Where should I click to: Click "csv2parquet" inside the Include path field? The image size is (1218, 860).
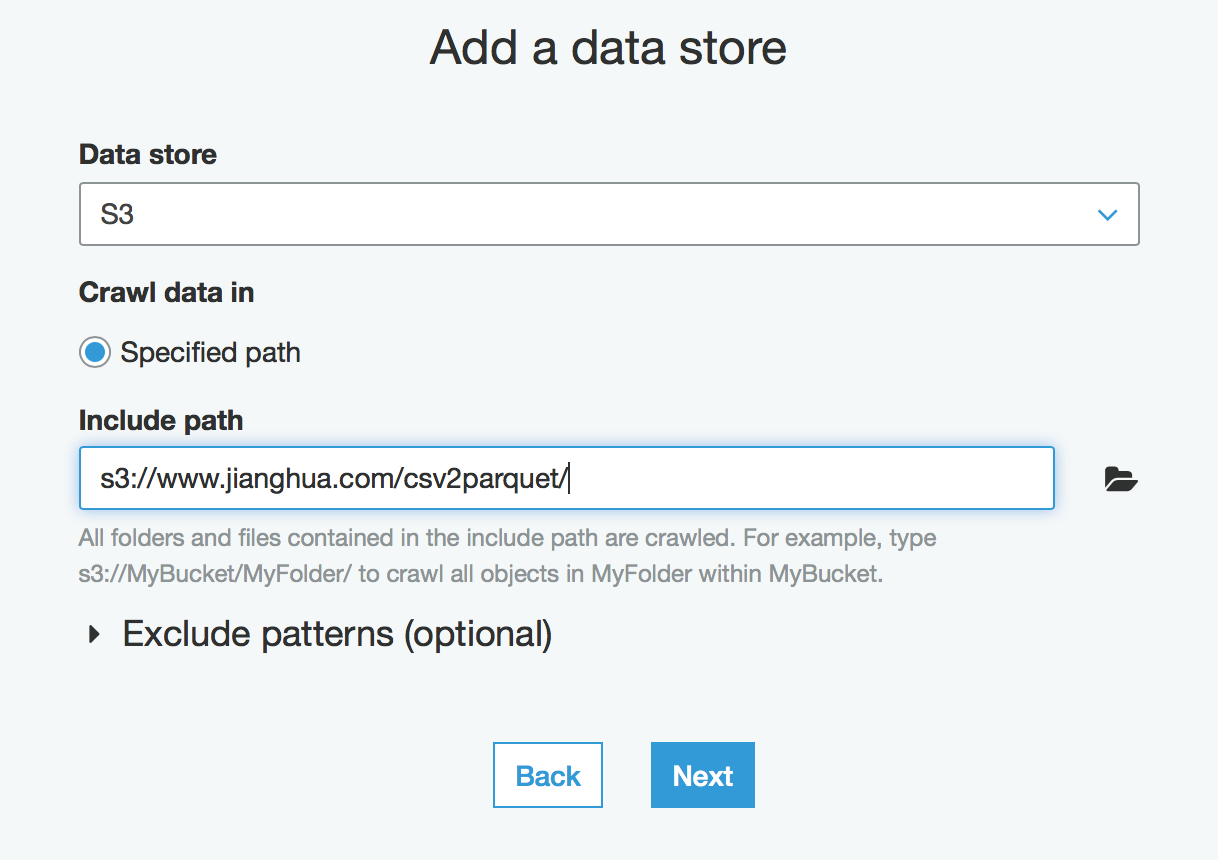point(481,479)
